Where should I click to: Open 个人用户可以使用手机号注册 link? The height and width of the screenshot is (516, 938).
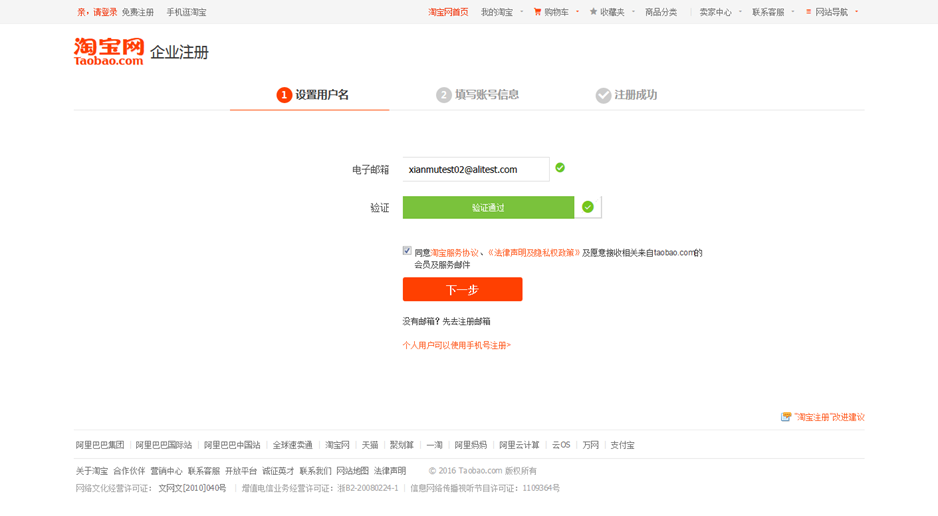456,345
